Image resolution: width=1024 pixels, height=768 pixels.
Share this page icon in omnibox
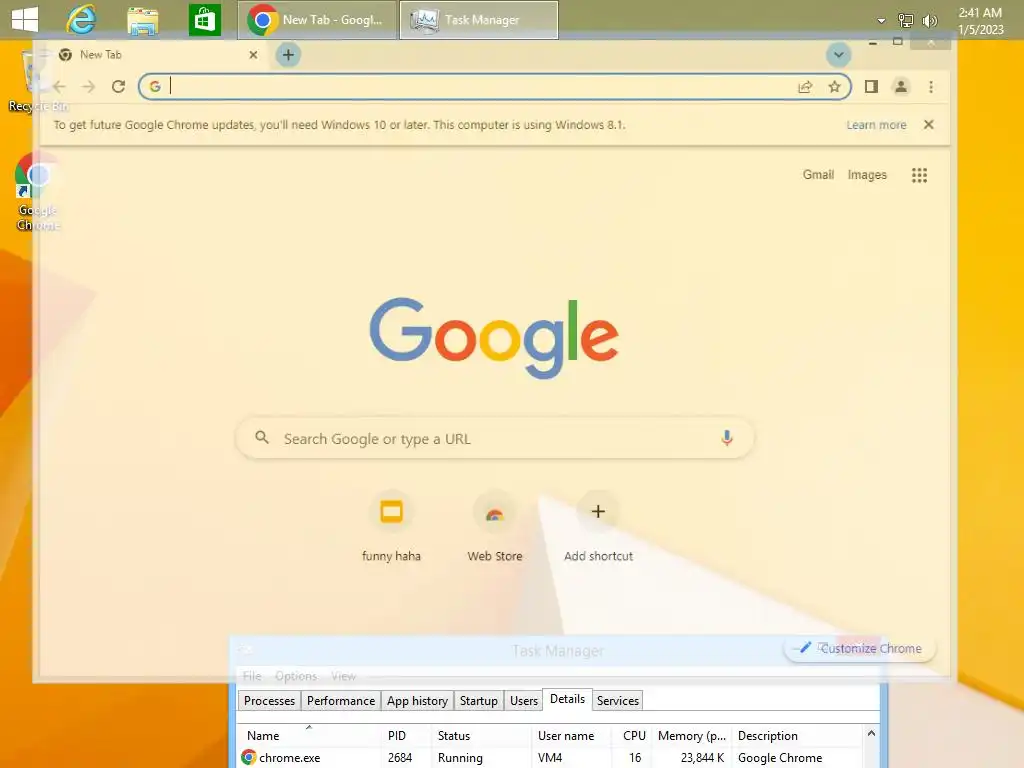click(805, 87)
